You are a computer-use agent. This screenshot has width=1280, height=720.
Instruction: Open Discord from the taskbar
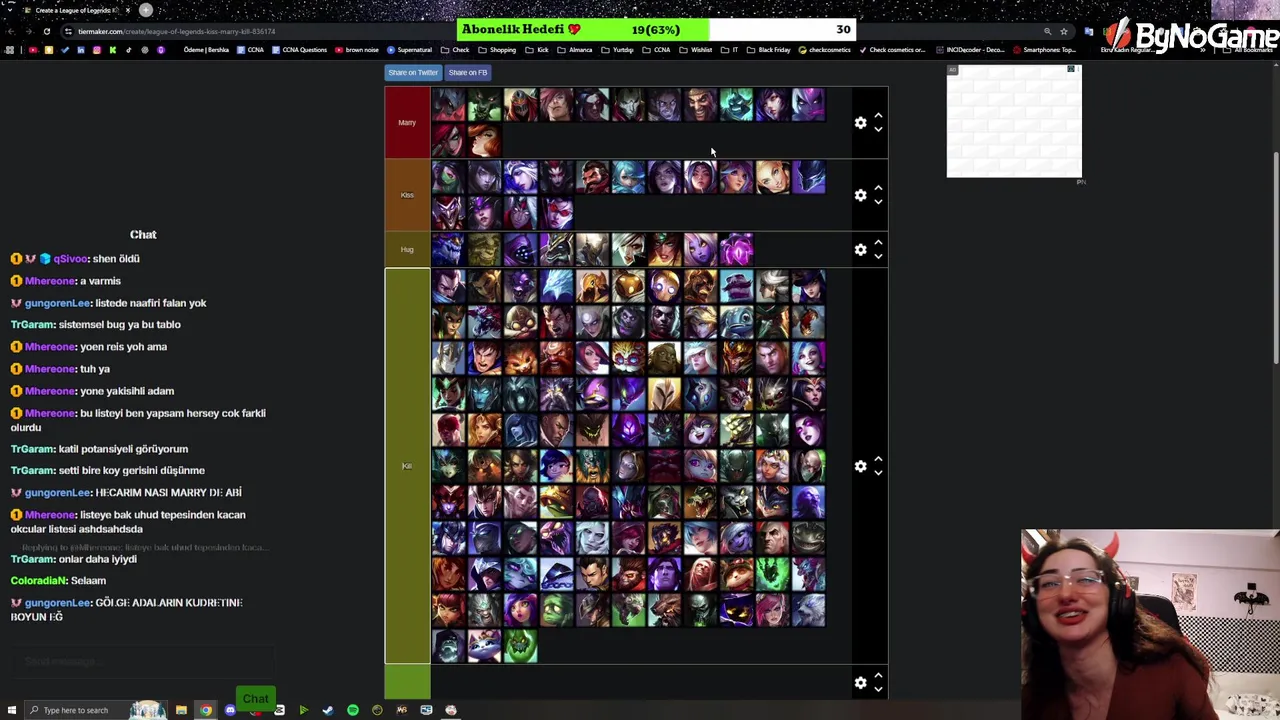(230, 710)
